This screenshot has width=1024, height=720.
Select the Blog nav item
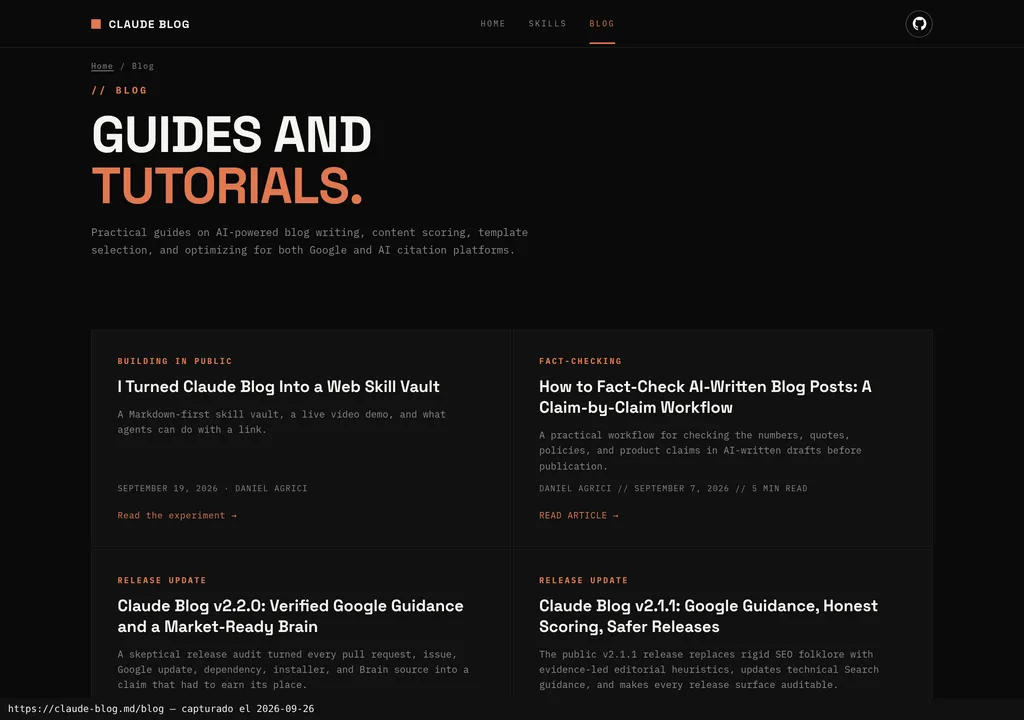click(x=601, y=24)
